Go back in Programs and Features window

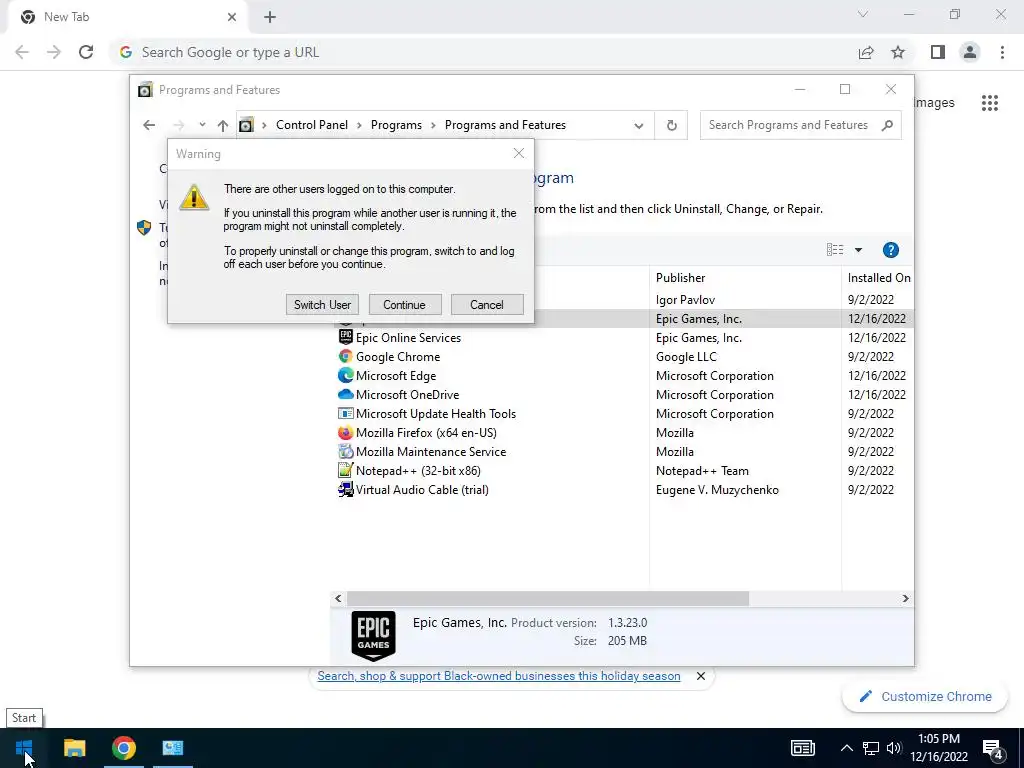click(x=149, y=125)
